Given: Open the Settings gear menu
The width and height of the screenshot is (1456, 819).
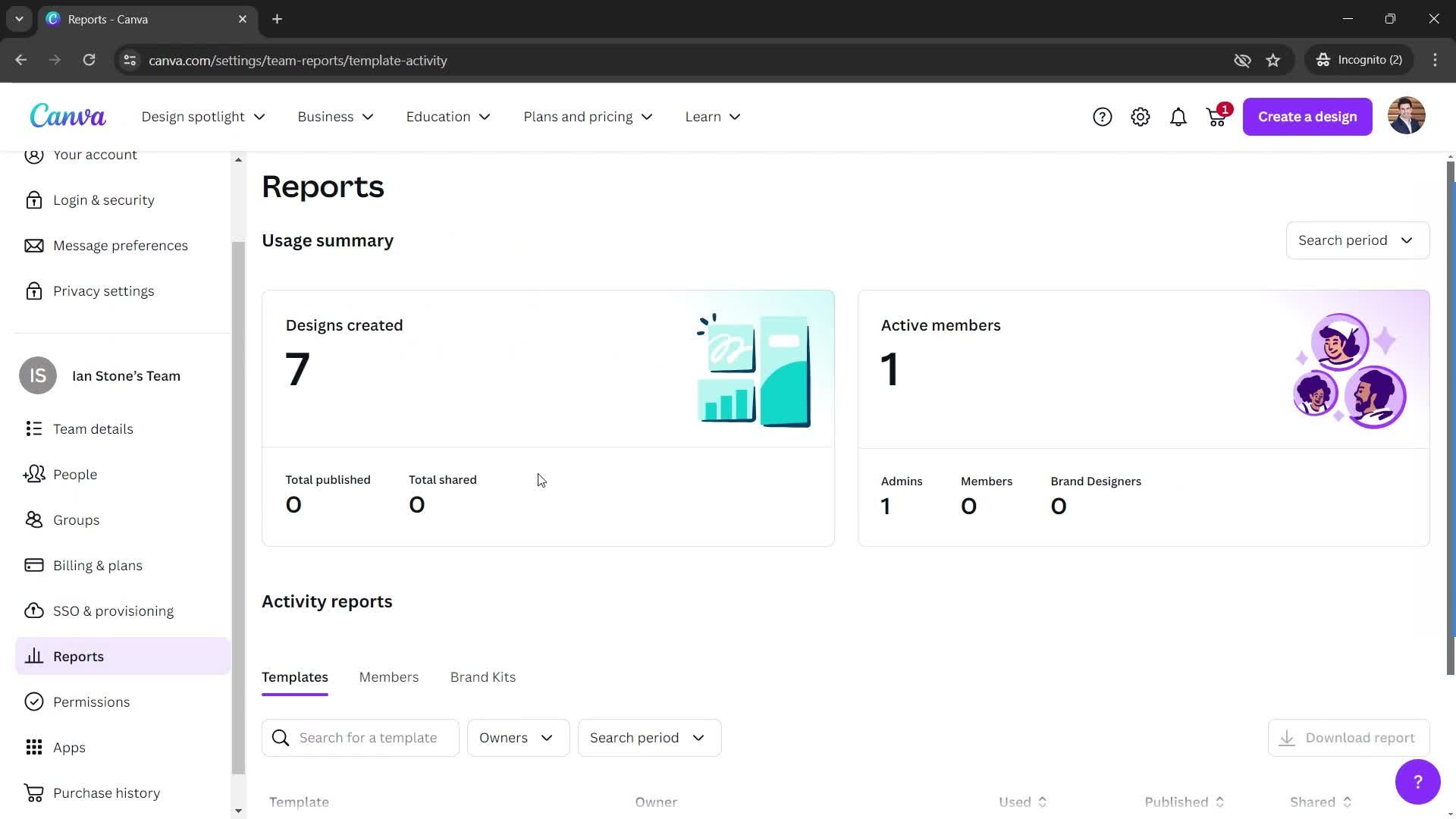Looking at the screenshot, I should pos(1140,116).
